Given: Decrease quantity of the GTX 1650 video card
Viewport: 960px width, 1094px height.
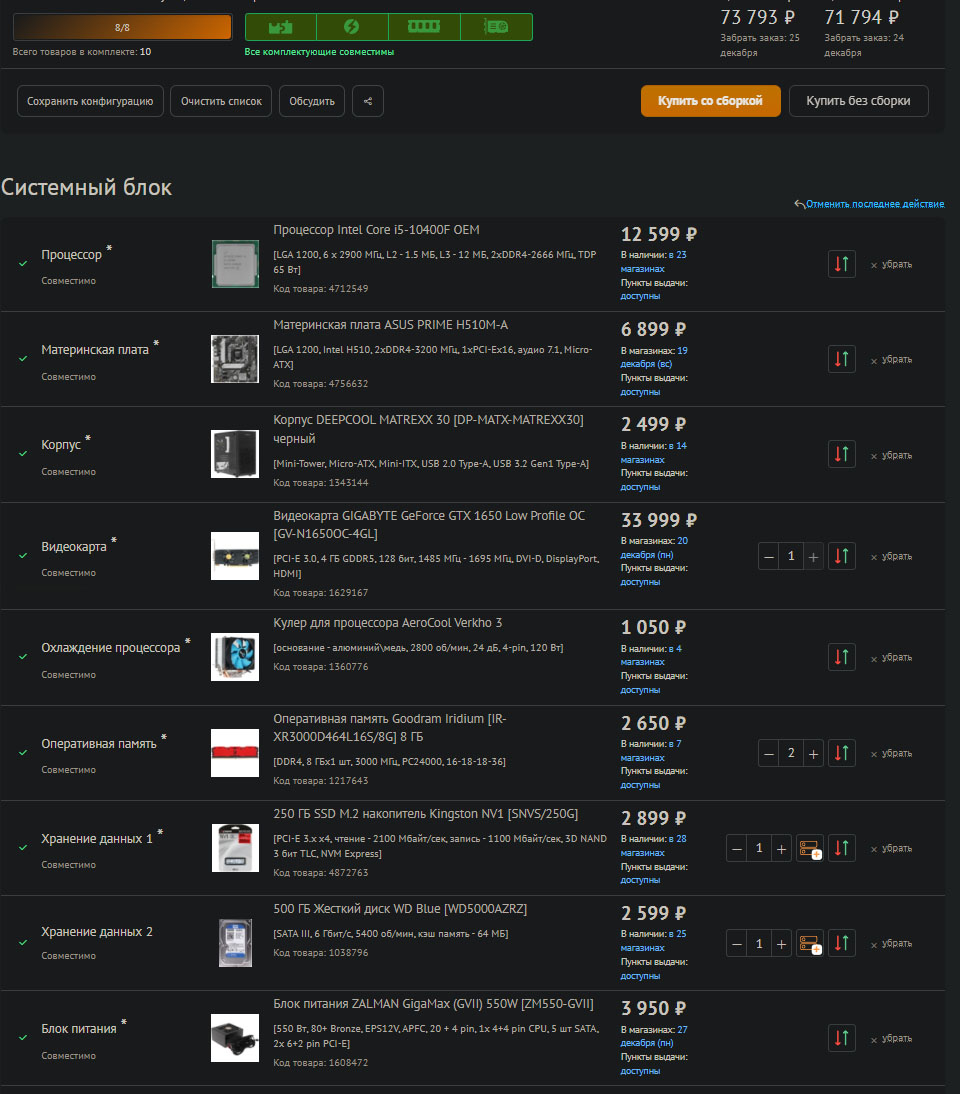Looking at the screenshot, I should 768,557.
